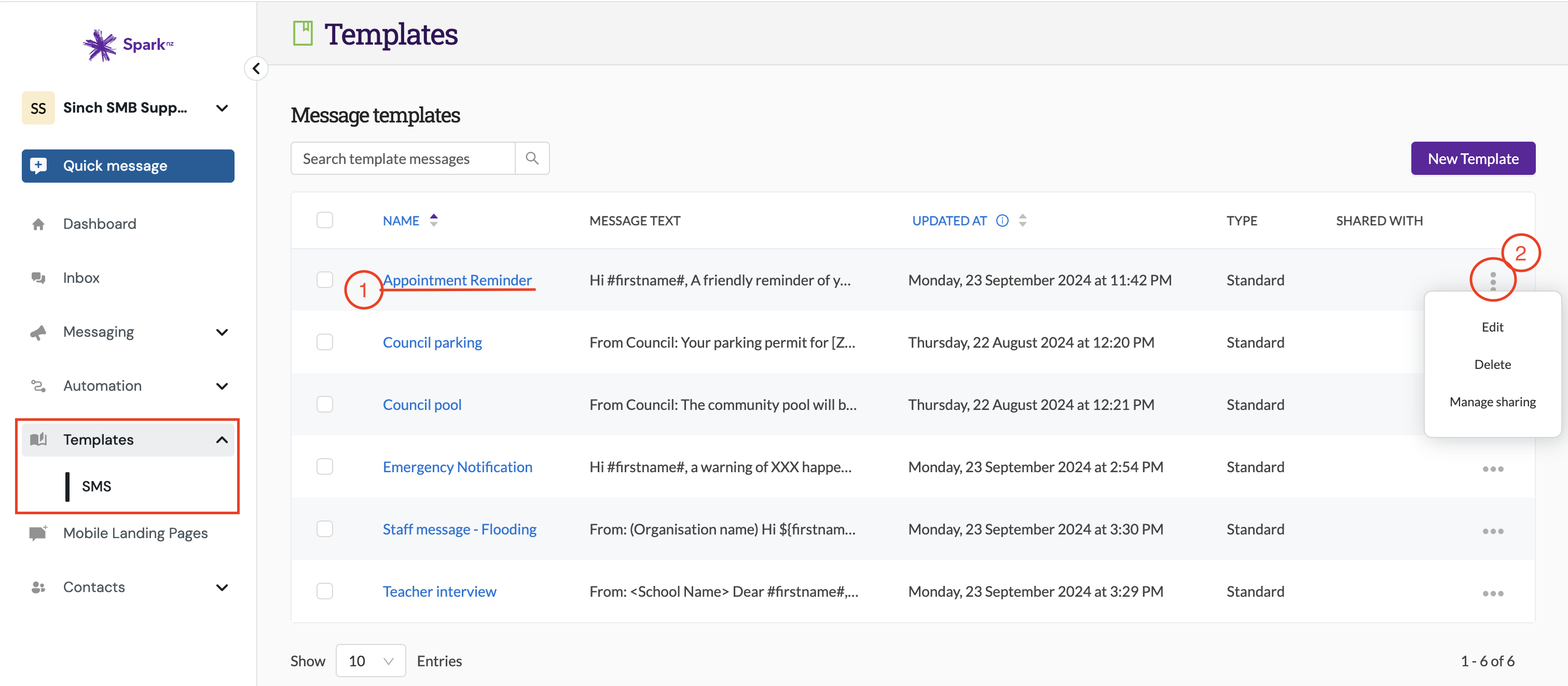Open the Teacher interview template link

[x=439, y=591]
